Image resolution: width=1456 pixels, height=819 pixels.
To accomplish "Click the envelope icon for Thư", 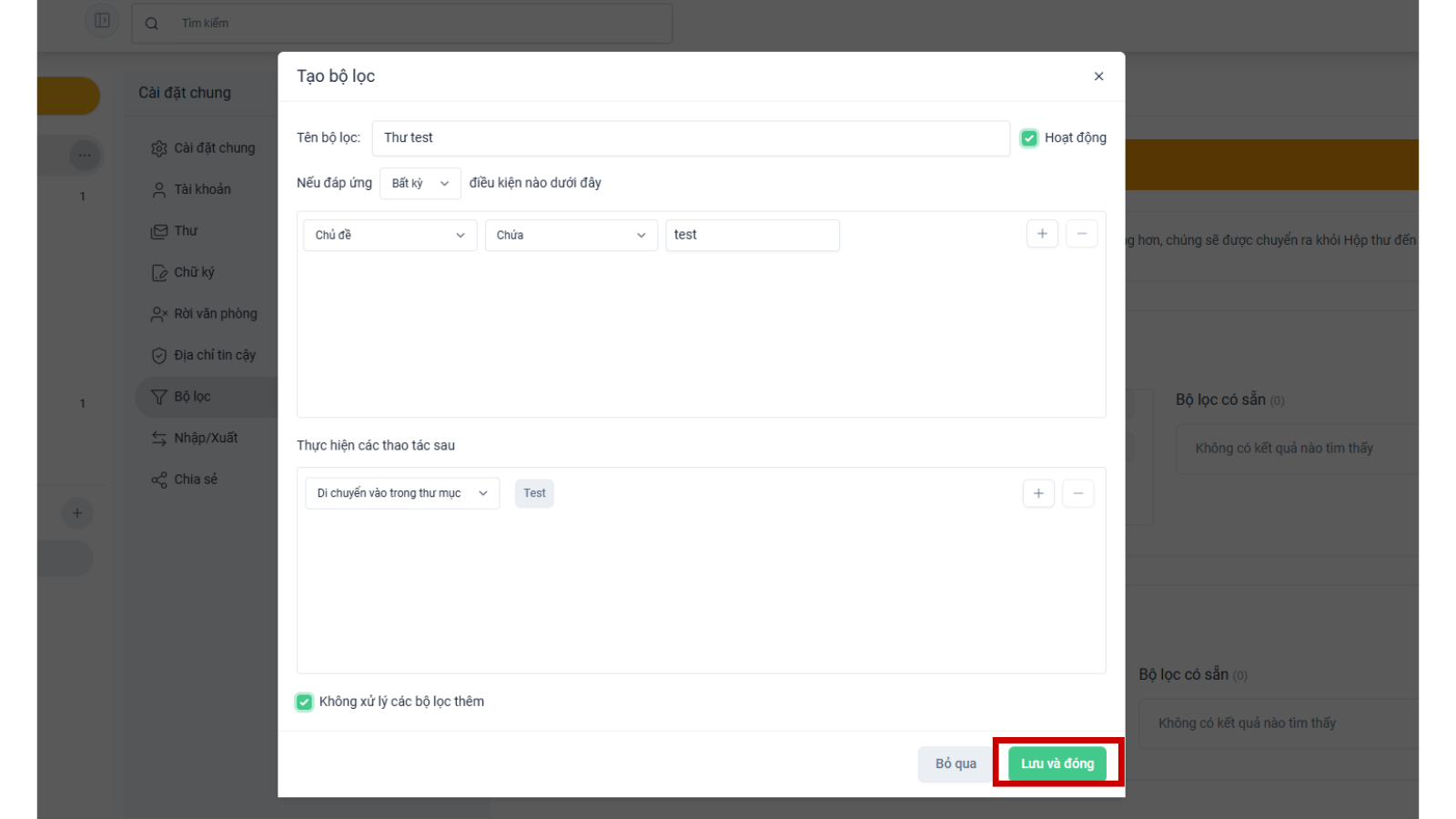I will click(x=159, y=231).
